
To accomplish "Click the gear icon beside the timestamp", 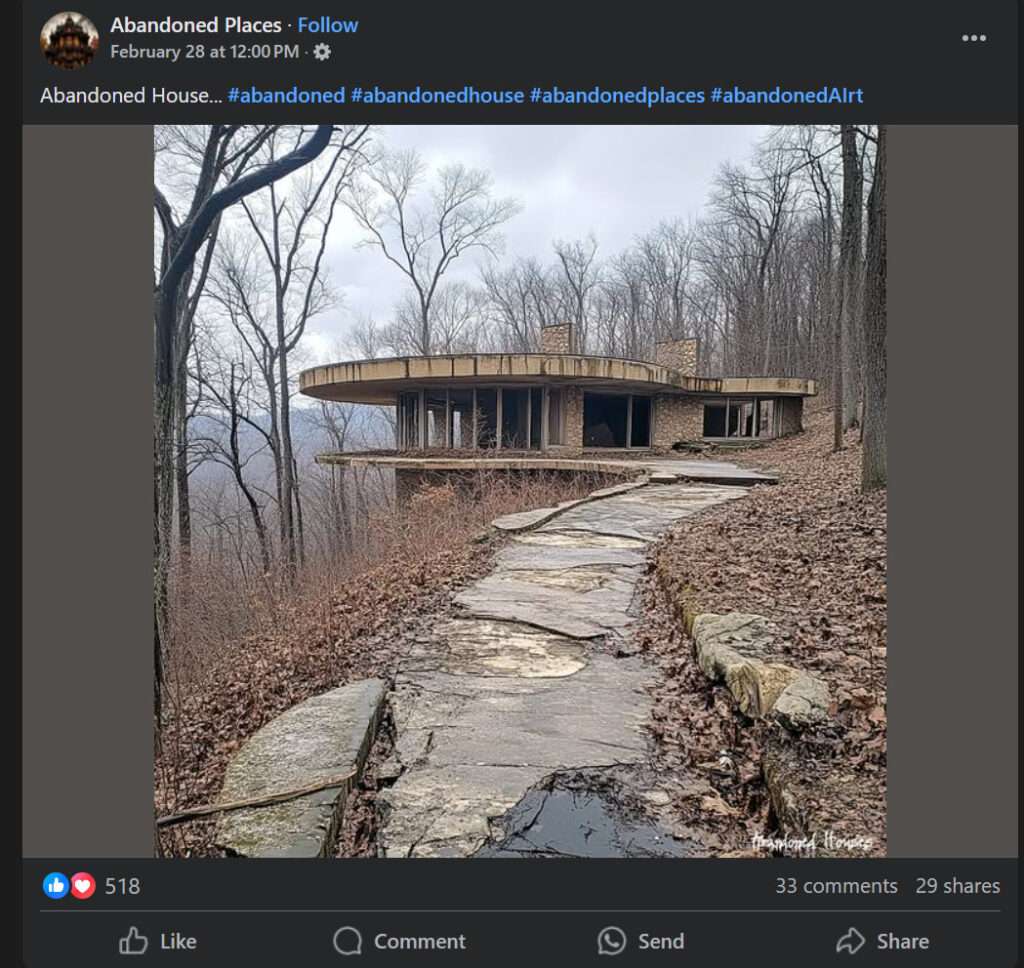I will point(322,52).
